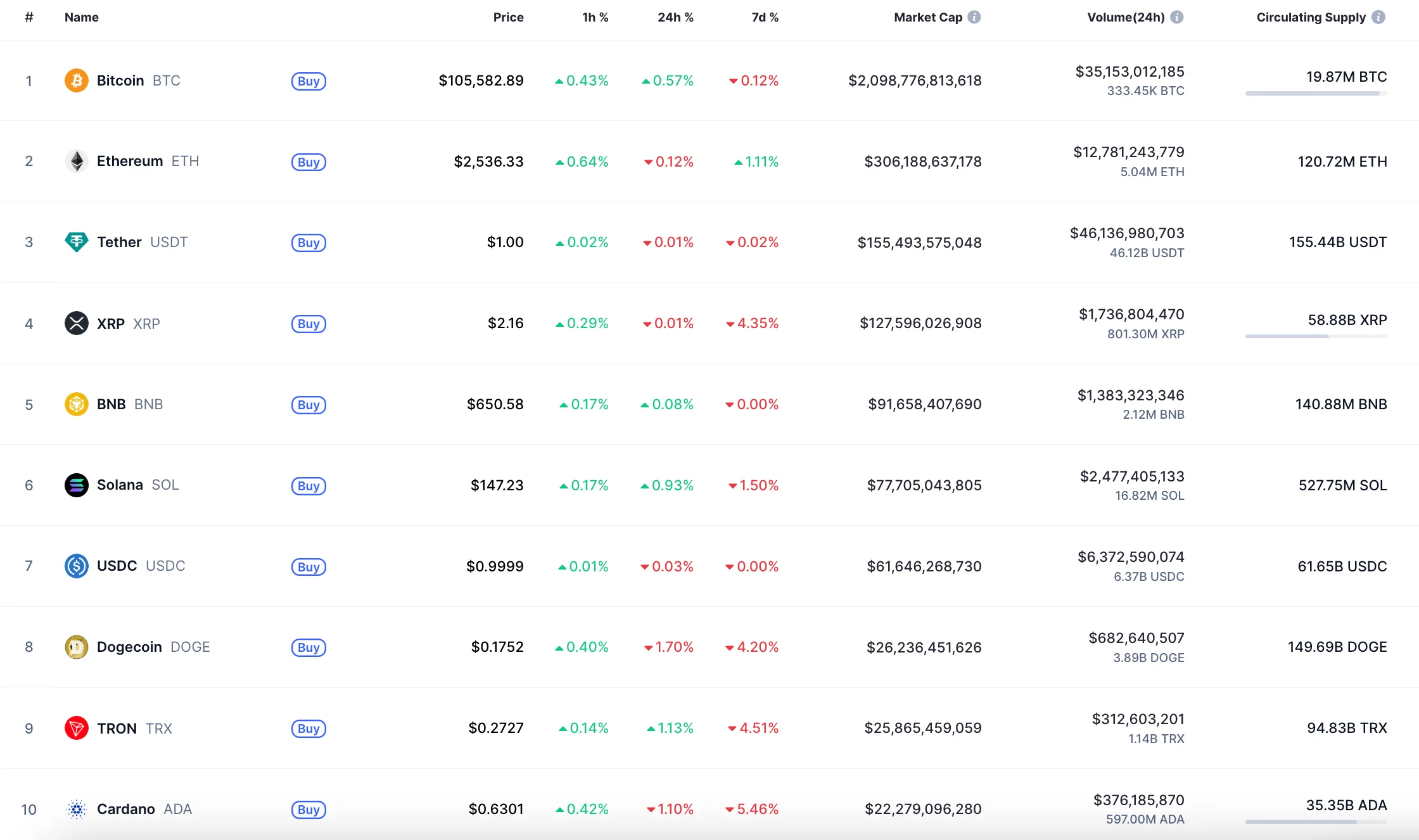Click the Solana logo icon
The width and height of the screenshot is (1419, 840).
tap(77, 485)
